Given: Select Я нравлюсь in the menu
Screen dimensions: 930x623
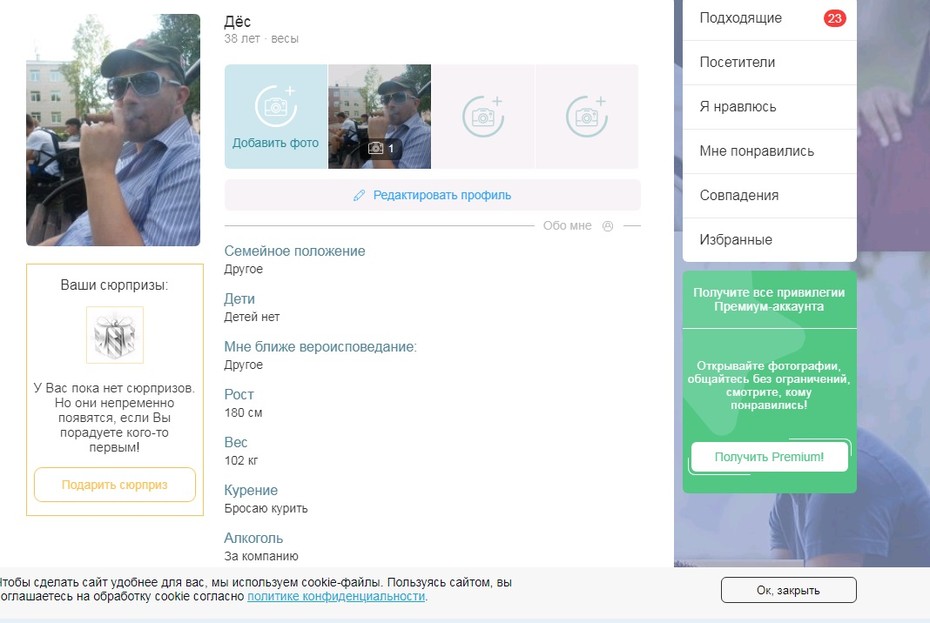Looking at the screenshot, I should click(769, 107).
